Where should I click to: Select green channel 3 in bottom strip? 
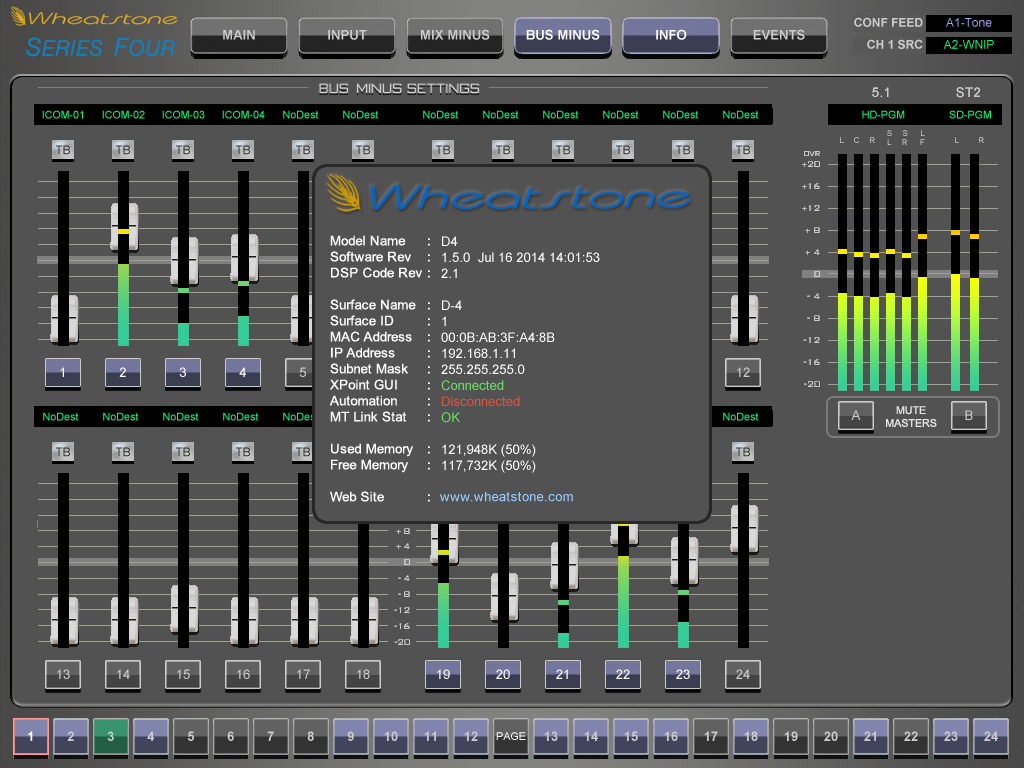[x=110, y=737]
